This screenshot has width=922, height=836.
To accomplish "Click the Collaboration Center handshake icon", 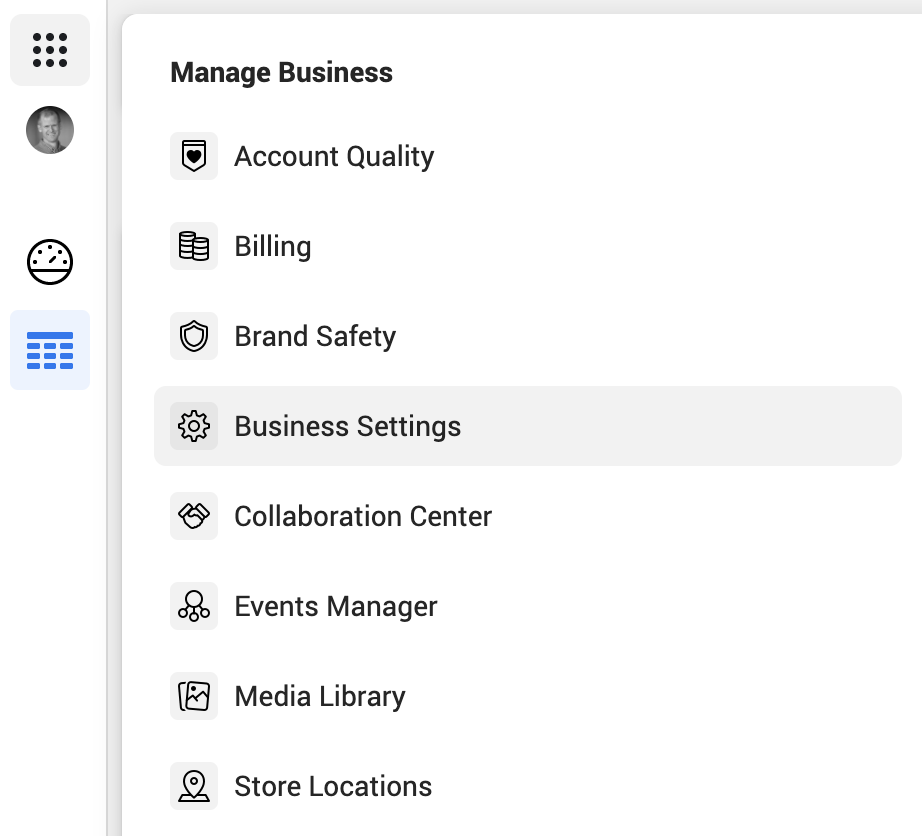I will click(194, 516).
